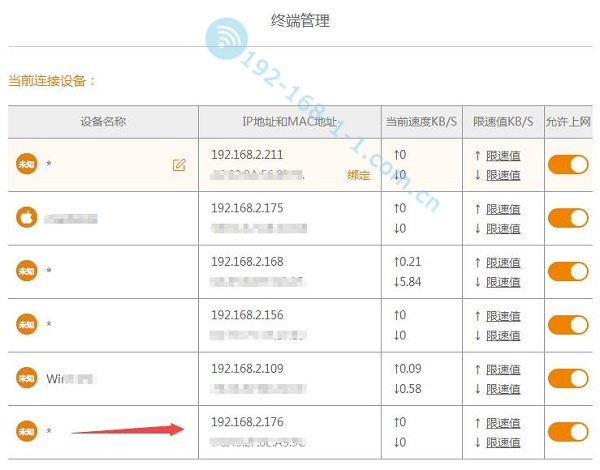This screenshot has height=470, width=600.
Task: Click the IP地址和MAC地址 column header
Action: coord(290,122)
